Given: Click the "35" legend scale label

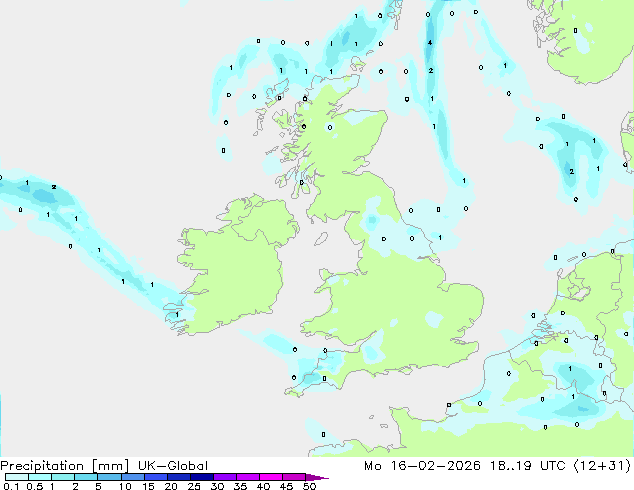Looking at the screenshot, I should (240, 486).
